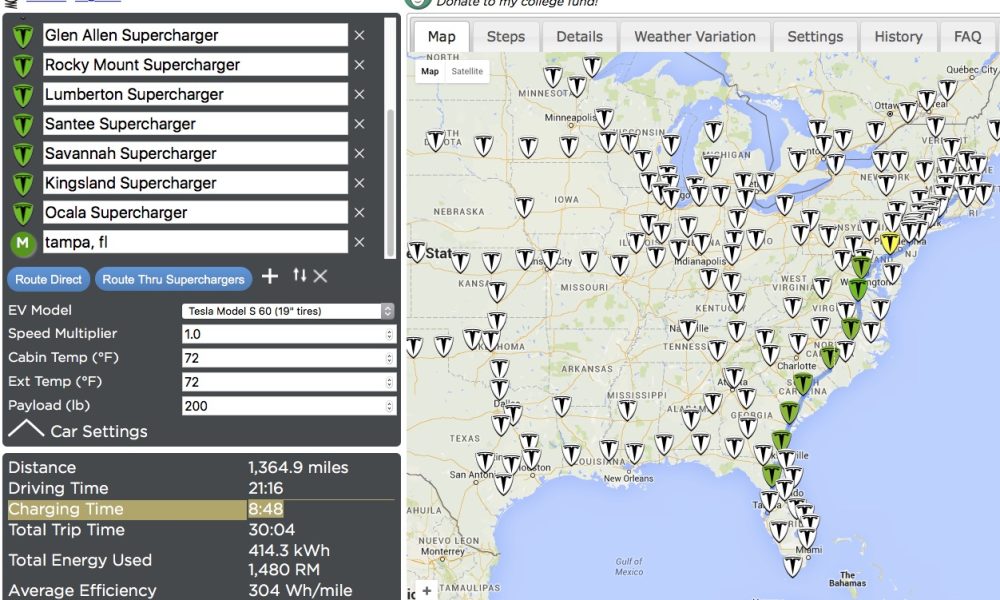Open the Weather Variation tab

[x=694, y=37]
